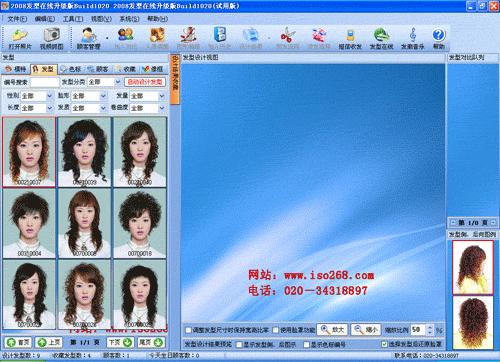Click the Zoom Out (缩小) magnifier button
The width and height of the screenshot is (500, 362).
coord(366,330)
